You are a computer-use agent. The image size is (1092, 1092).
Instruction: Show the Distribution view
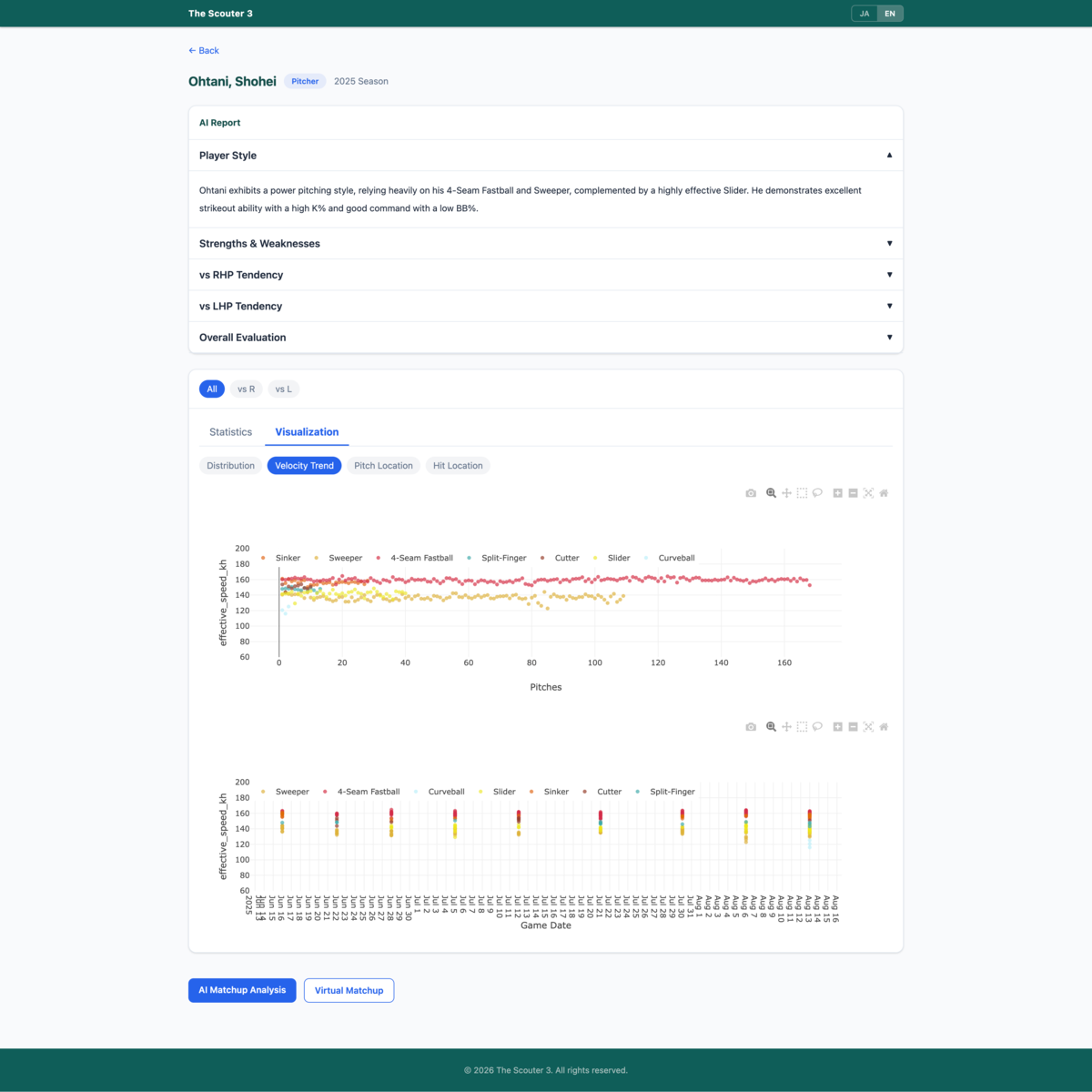(x=230, y=466)
